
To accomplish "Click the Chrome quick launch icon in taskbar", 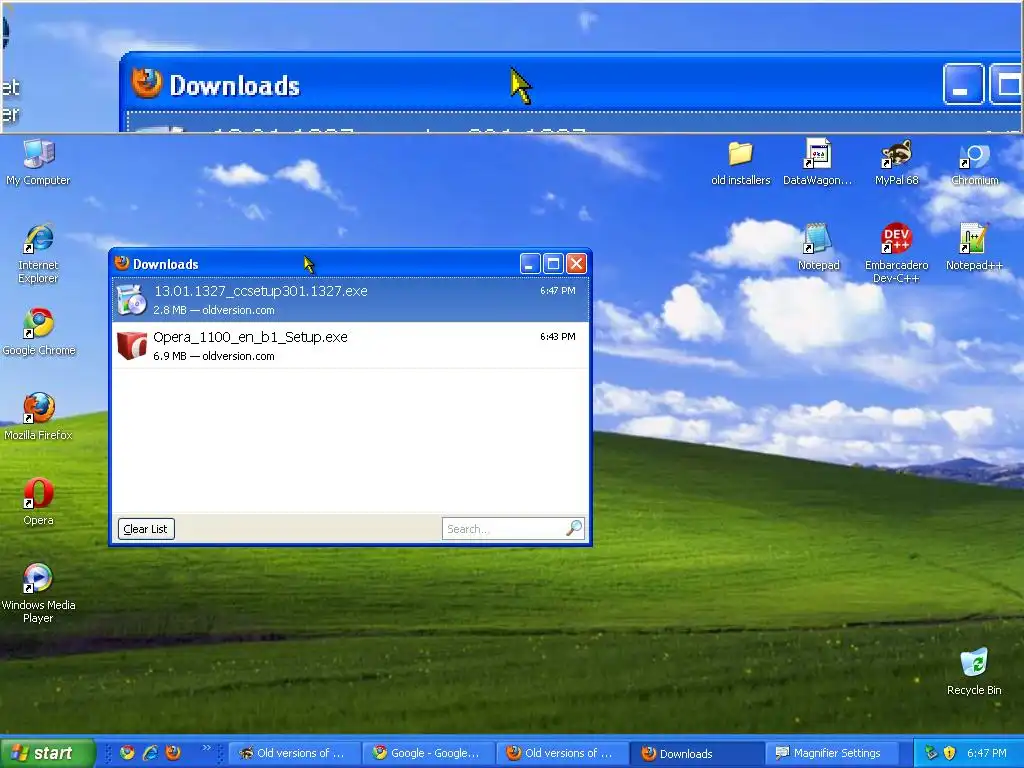I will 127,752.
